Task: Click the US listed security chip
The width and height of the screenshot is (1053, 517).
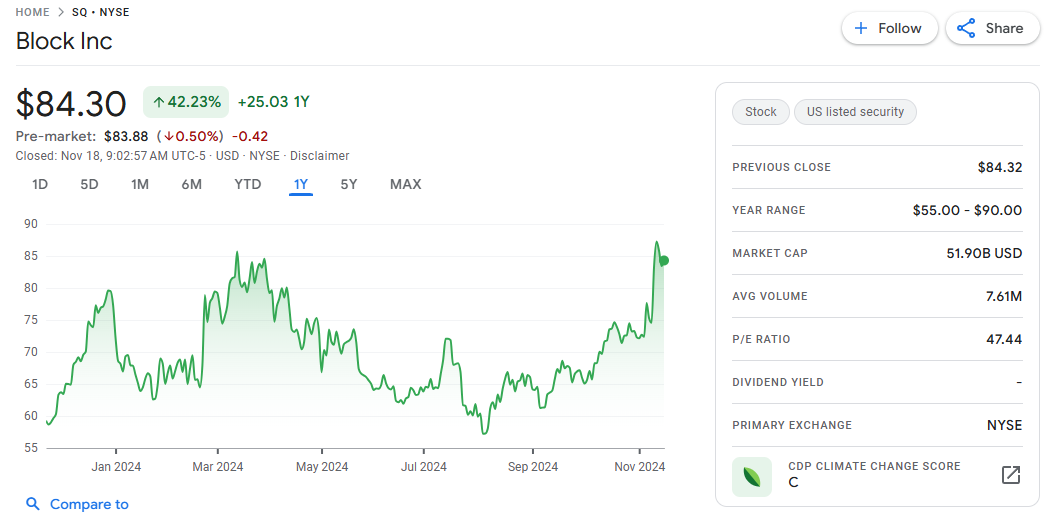Action: tap(855, 112)
